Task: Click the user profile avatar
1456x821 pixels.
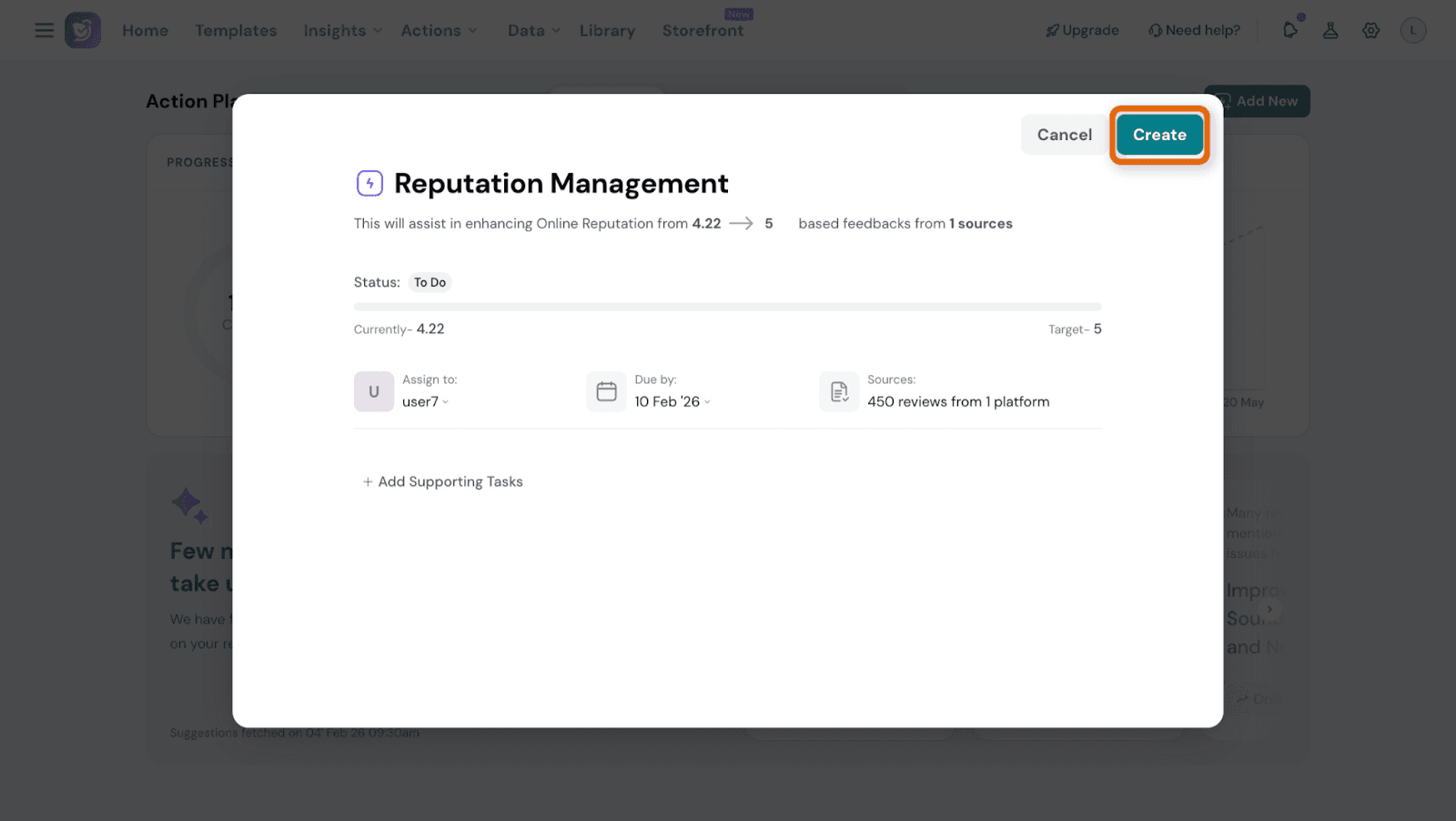Action: (1412, 30)
